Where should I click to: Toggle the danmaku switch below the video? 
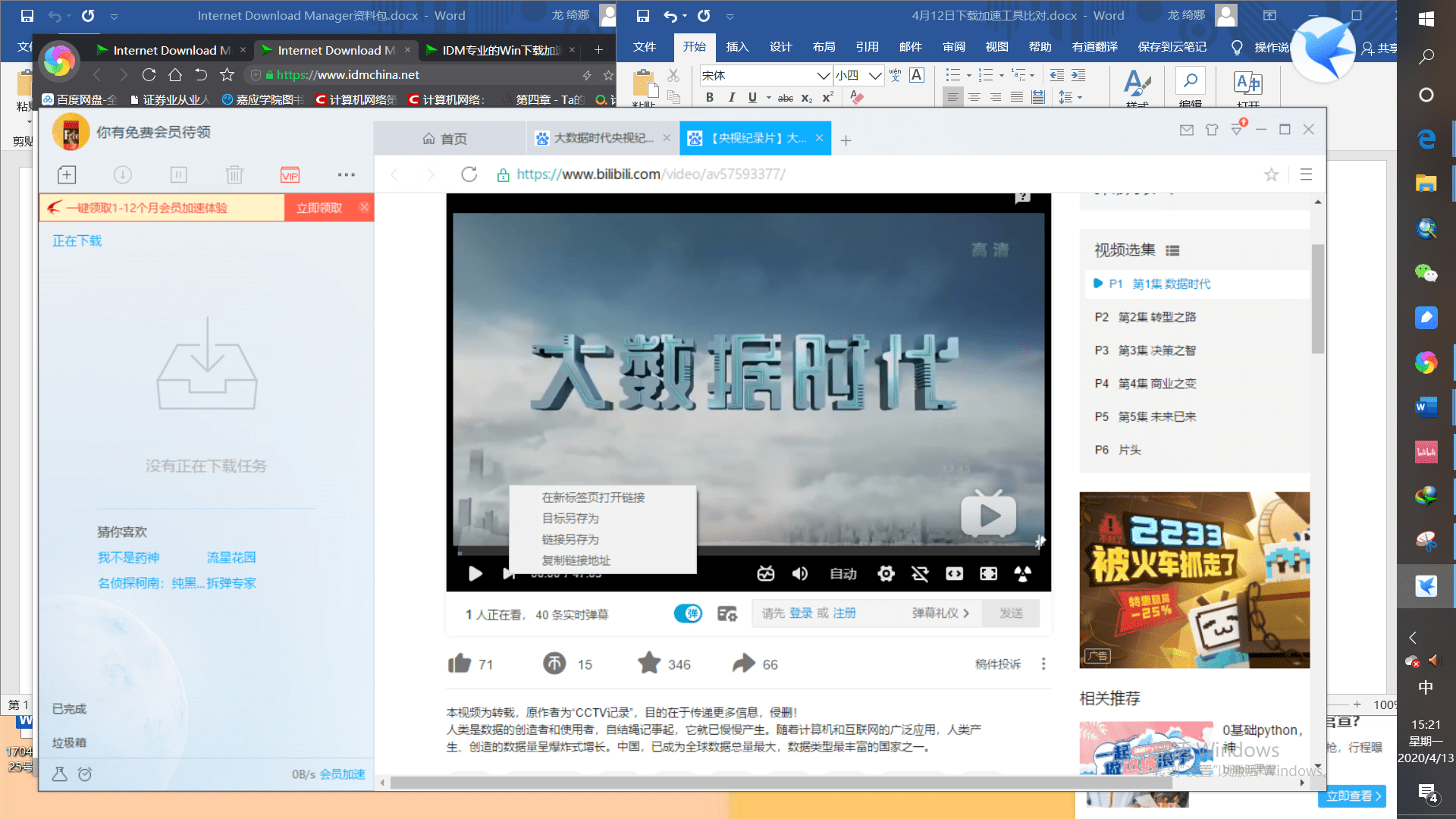coord(688,613)
